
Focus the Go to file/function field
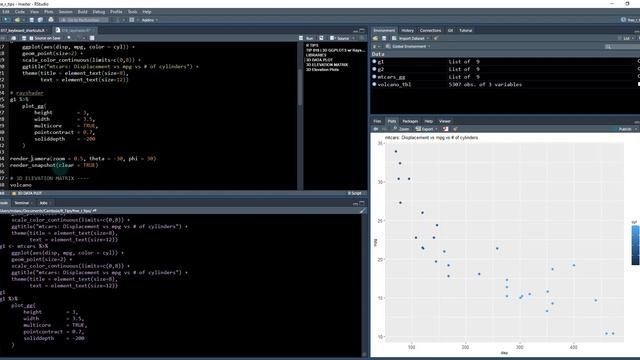pyautogui.click(x=84, y=20)
